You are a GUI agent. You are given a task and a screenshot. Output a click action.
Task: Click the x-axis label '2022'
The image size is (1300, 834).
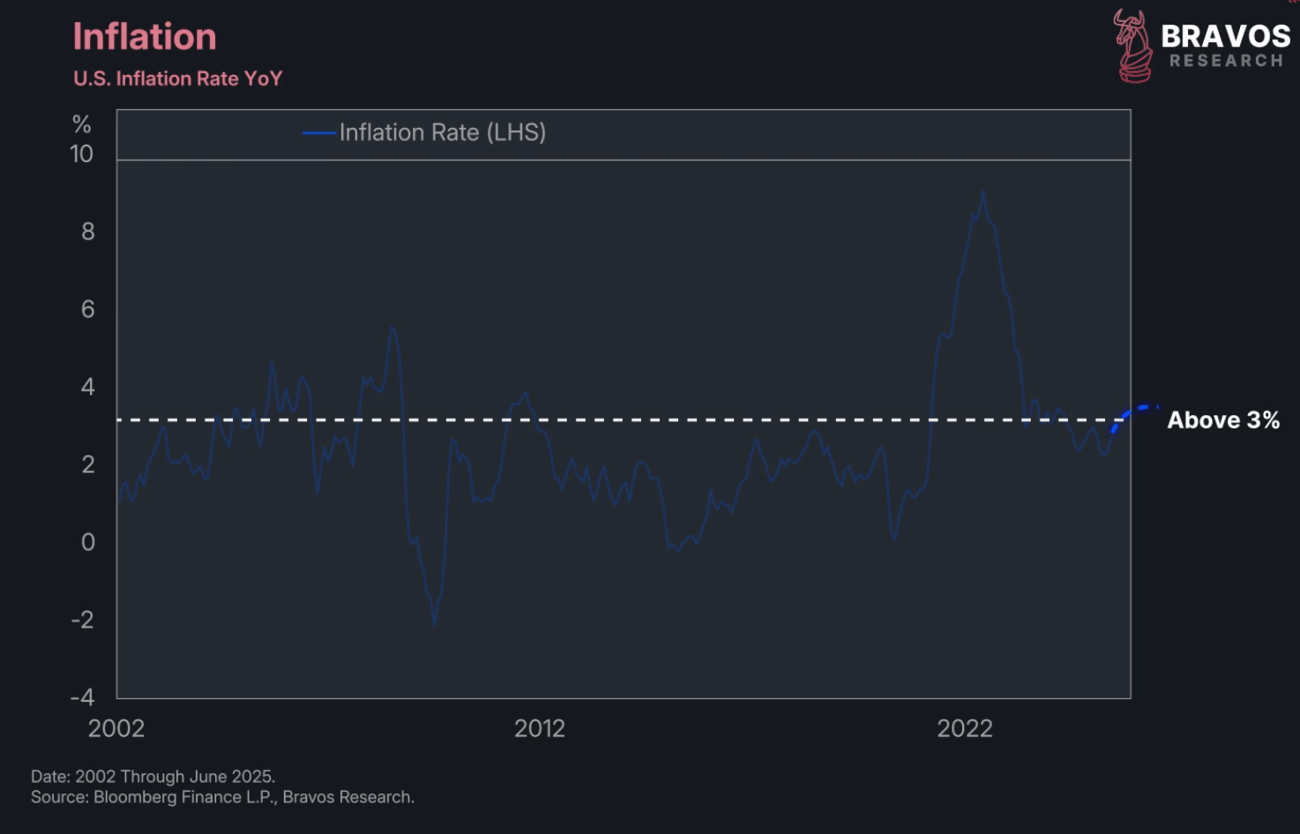[965, 728]
